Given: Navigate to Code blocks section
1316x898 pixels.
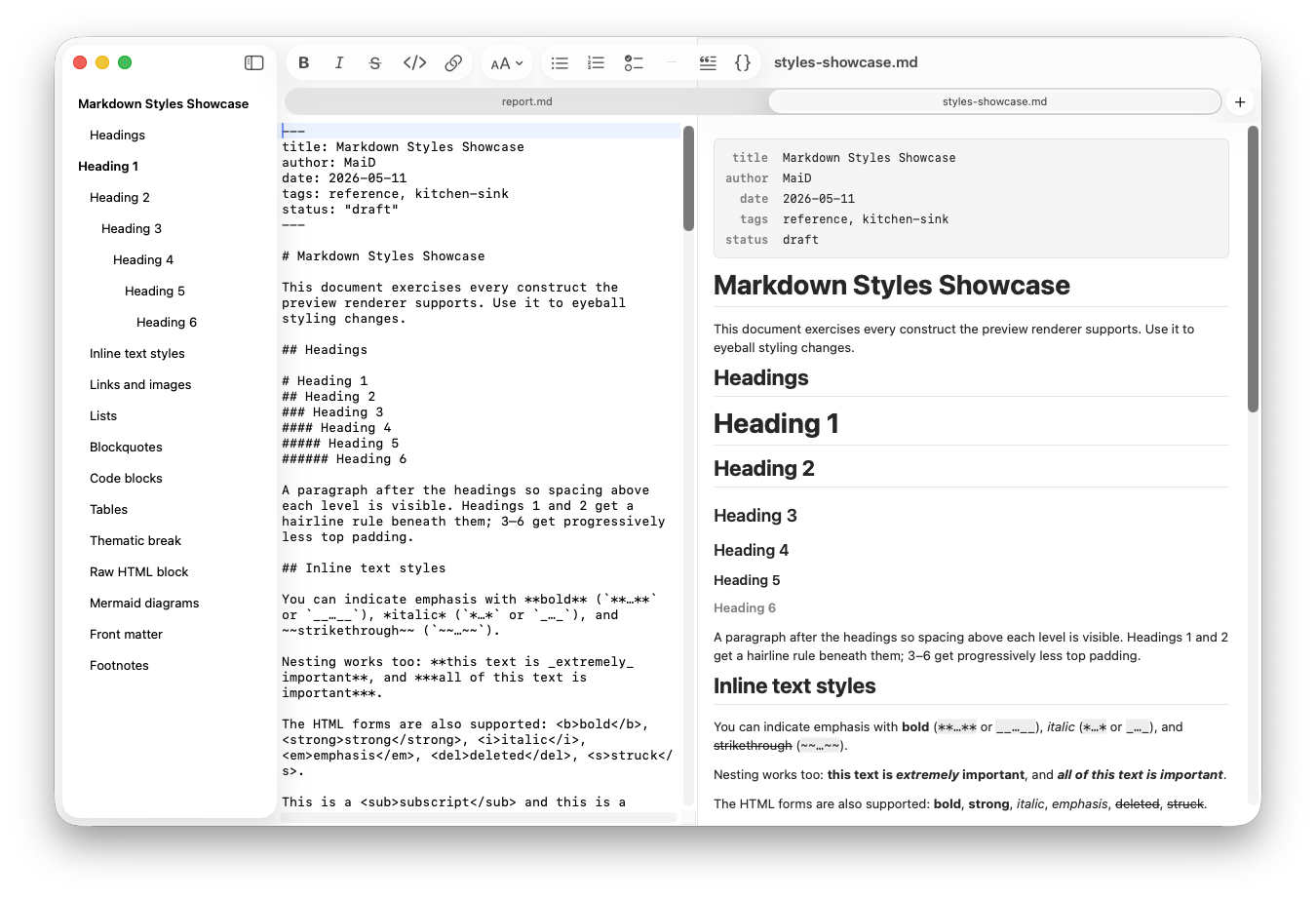Looking at the screenshot, I should tap(126, 478).
